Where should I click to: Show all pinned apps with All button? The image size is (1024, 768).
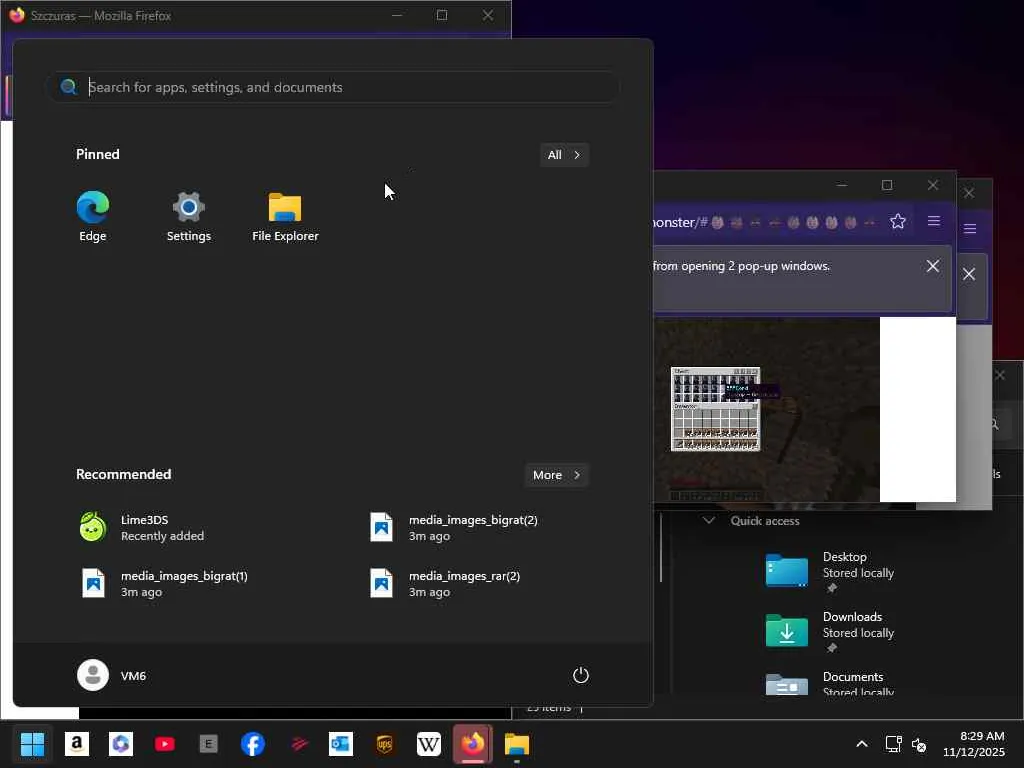point(564,155)
